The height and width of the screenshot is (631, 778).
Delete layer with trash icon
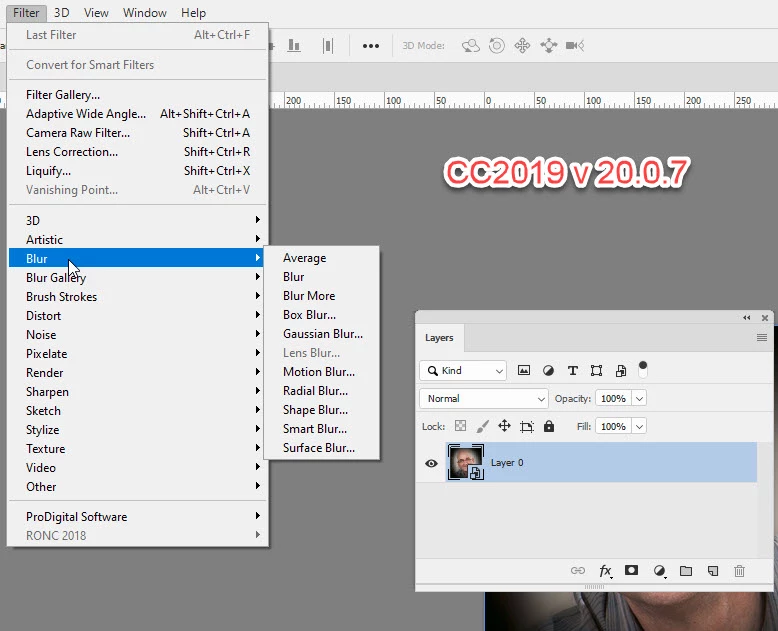pos(739,571)
